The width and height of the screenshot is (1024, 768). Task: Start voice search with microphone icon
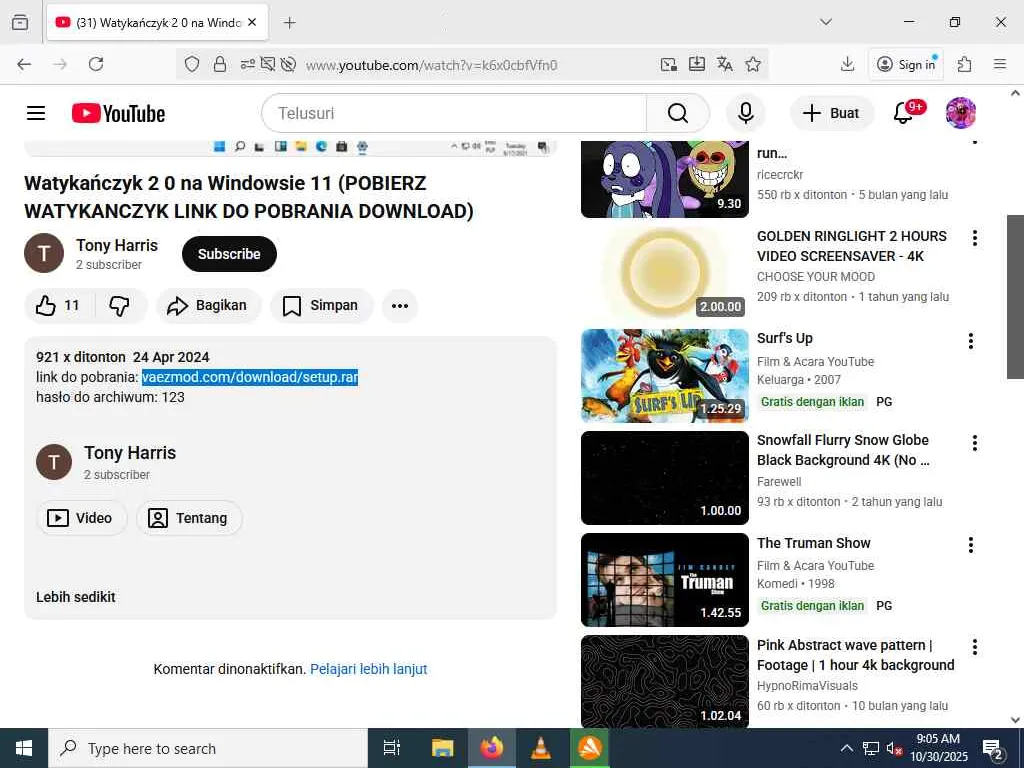click(x=745, y=113)
